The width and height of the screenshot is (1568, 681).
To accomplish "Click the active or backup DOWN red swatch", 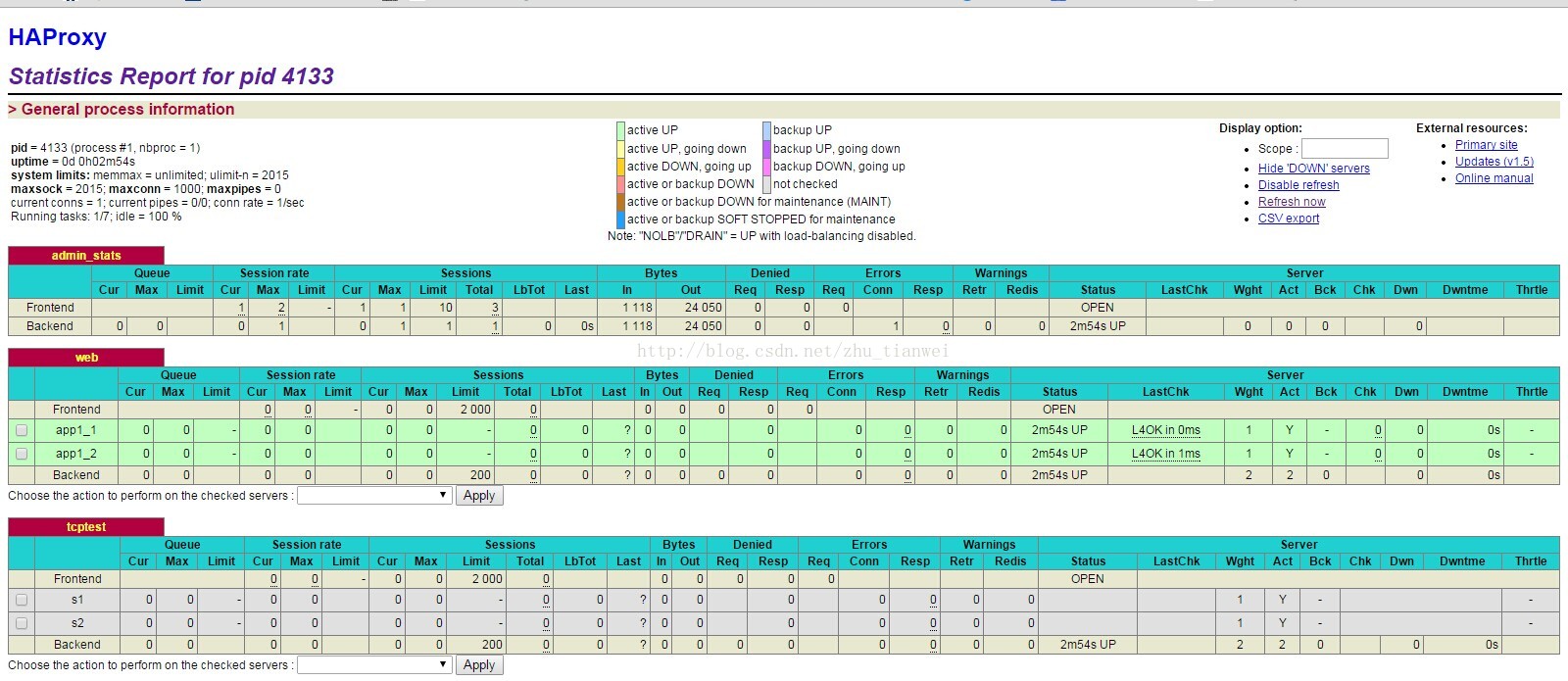I will tap(620, 184).
